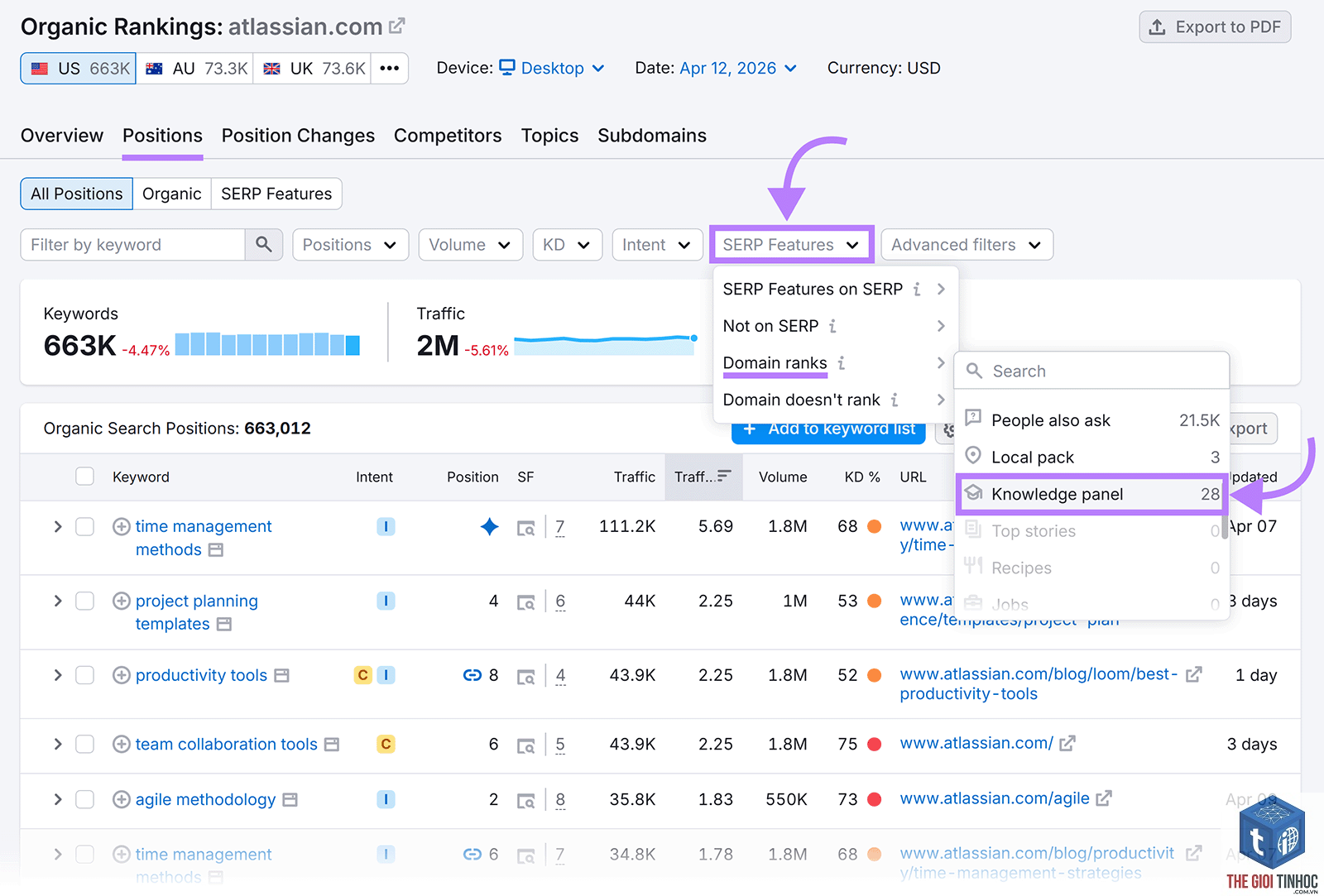Check the first time management methods row

click(x=84, y=526)
